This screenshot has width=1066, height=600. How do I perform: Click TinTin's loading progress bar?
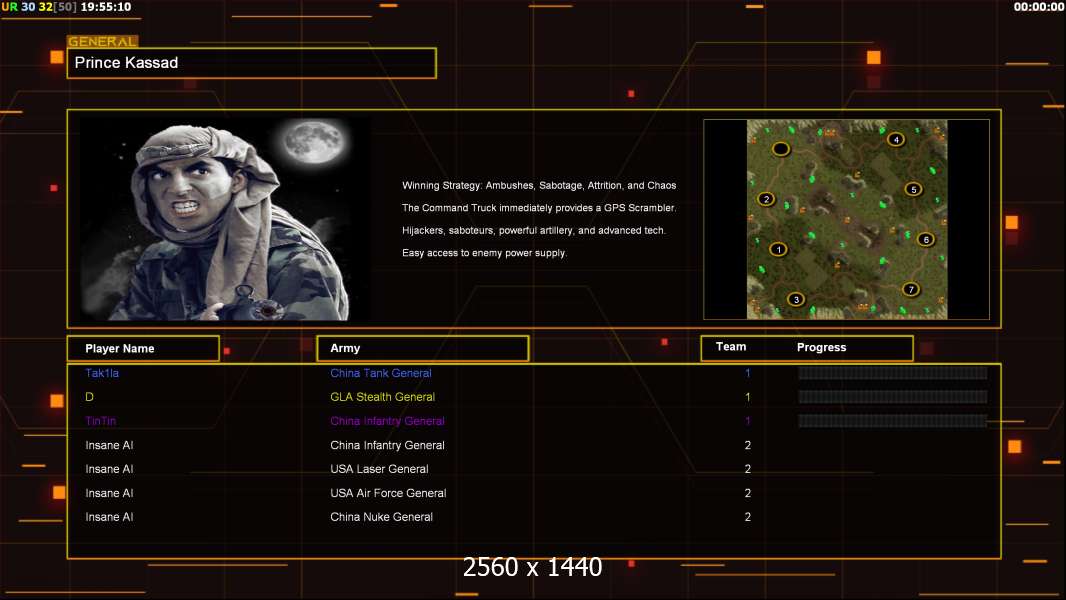point(892,421)
